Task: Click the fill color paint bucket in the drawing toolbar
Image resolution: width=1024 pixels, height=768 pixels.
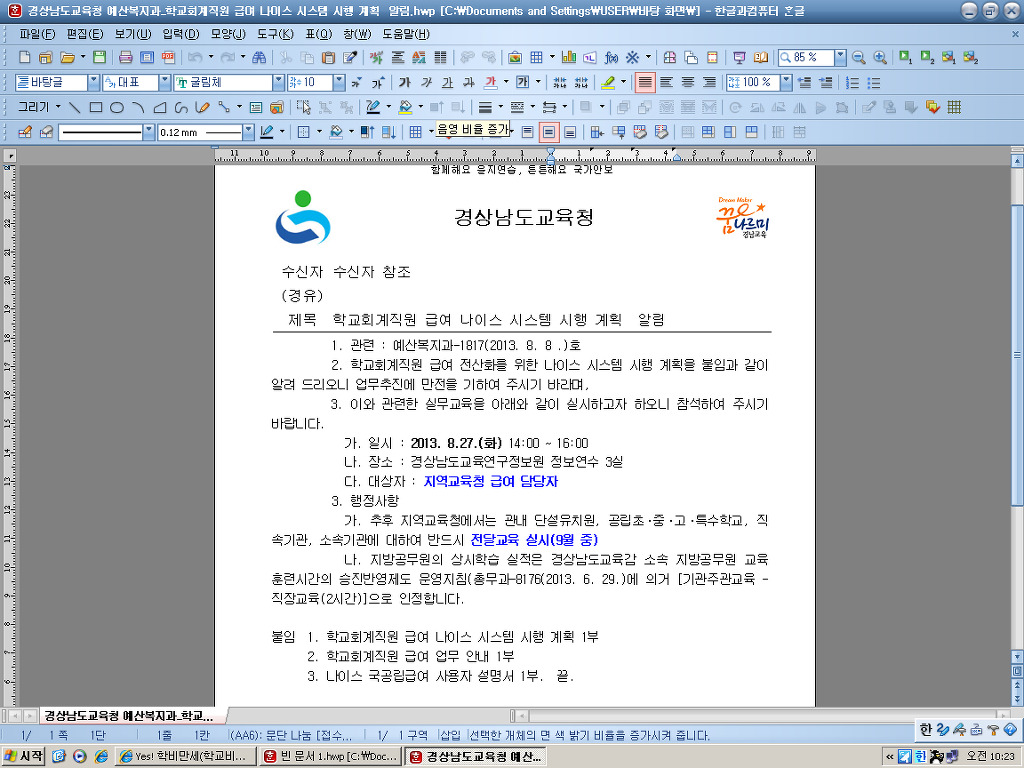Action: (x=406, y=107)
